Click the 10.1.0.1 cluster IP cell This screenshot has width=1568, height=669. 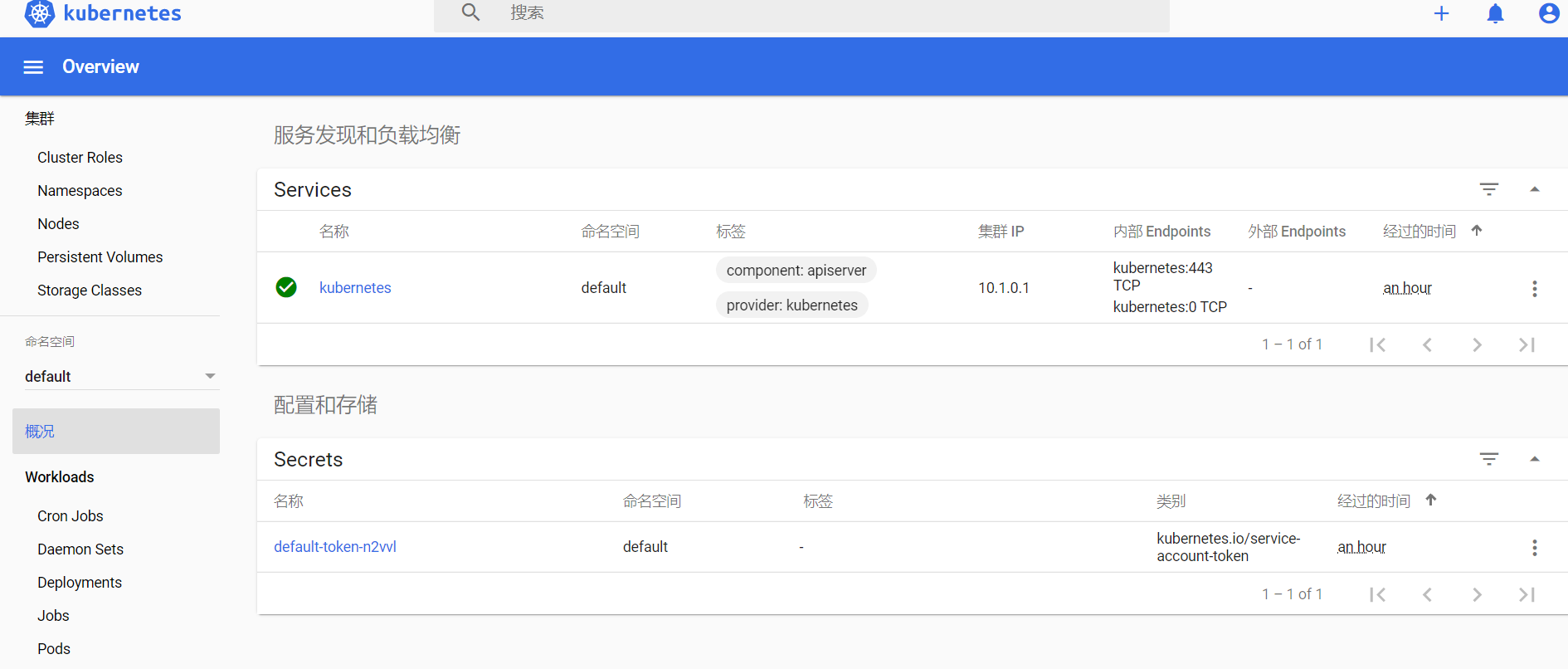(1004, 288)
